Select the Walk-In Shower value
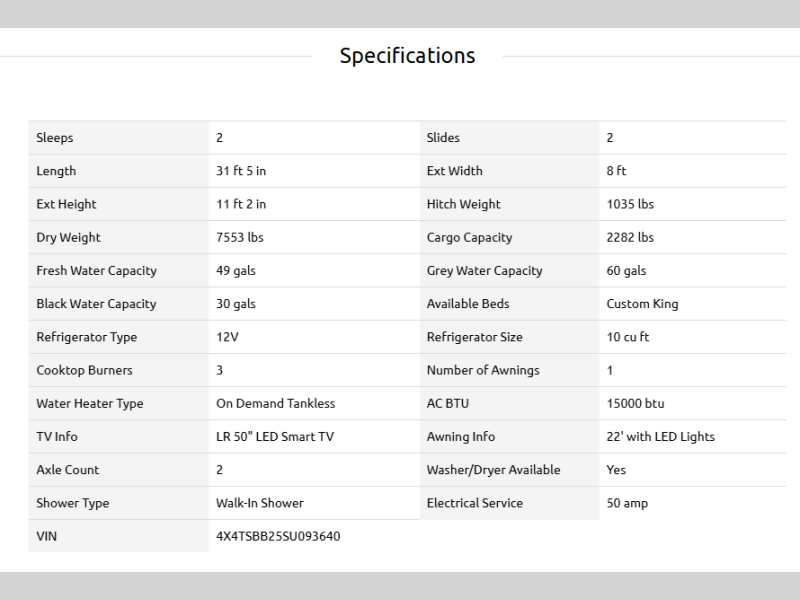This screenshot has width=800, height=600. click(260, 503)
